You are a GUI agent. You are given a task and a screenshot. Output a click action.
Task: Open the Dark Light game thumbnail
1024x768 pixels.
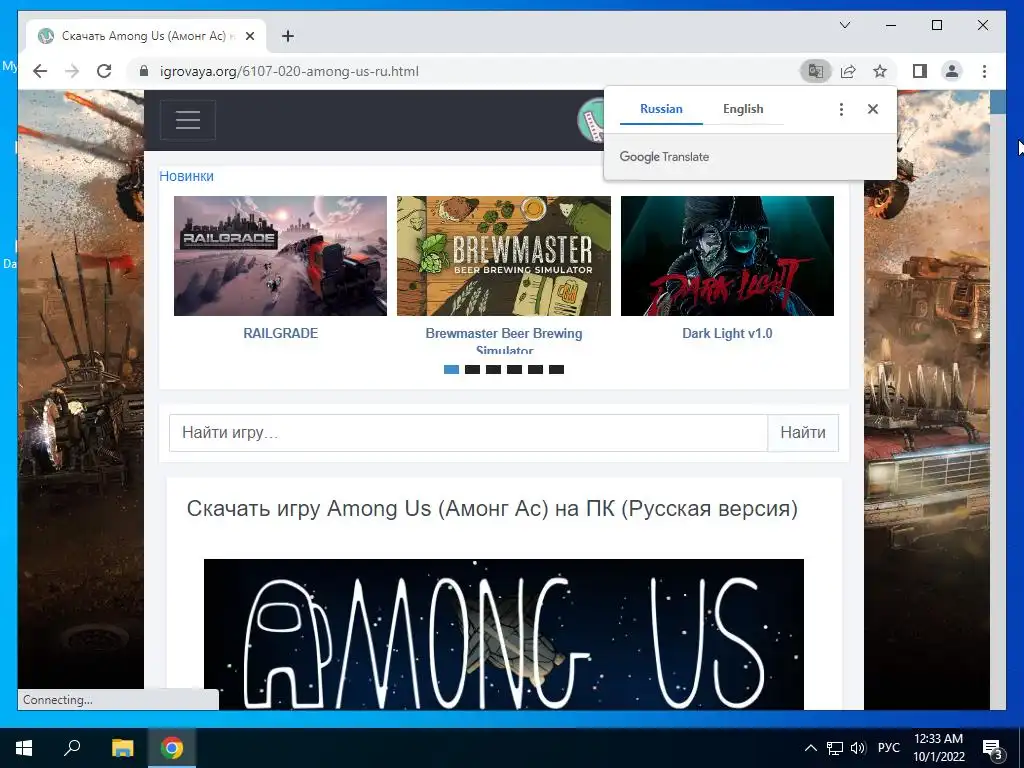coord(727,256)
